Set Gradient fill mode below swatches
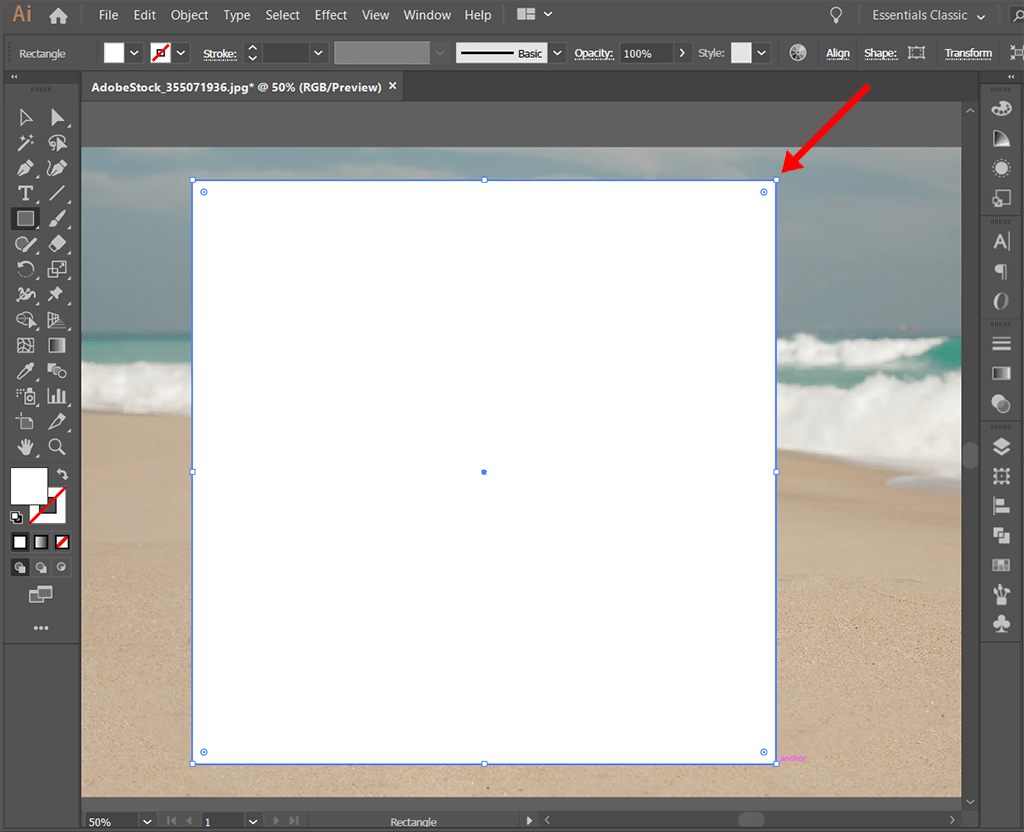Screen dimensions: 1024x832 point(41,542)
